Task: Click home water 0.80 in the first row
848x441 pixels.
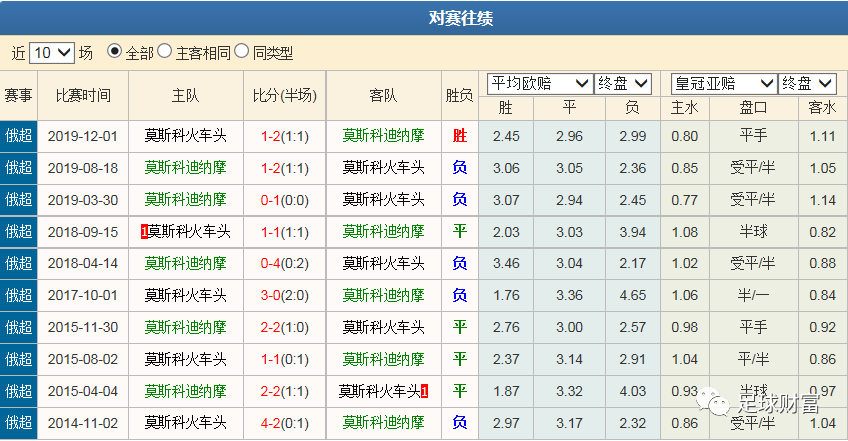Action: pos(685,136)
